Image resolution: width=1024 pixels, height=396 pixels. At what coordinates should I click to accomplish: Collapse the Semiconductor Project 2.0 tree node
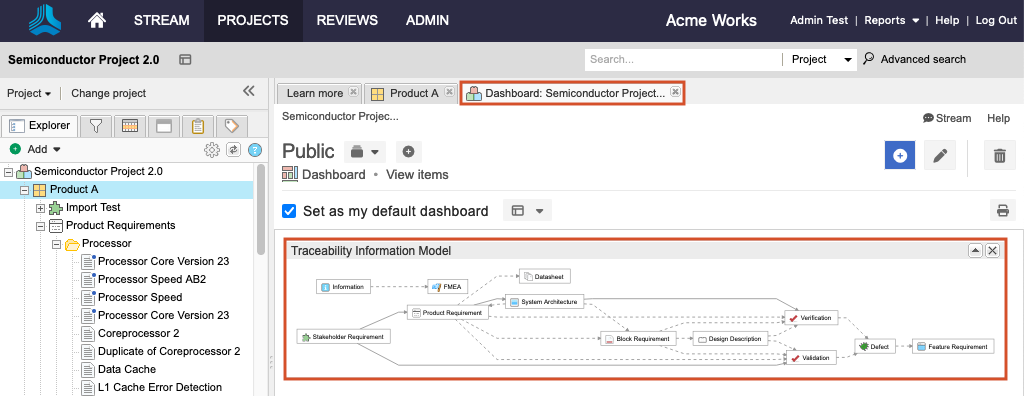[x=8, y=173]
